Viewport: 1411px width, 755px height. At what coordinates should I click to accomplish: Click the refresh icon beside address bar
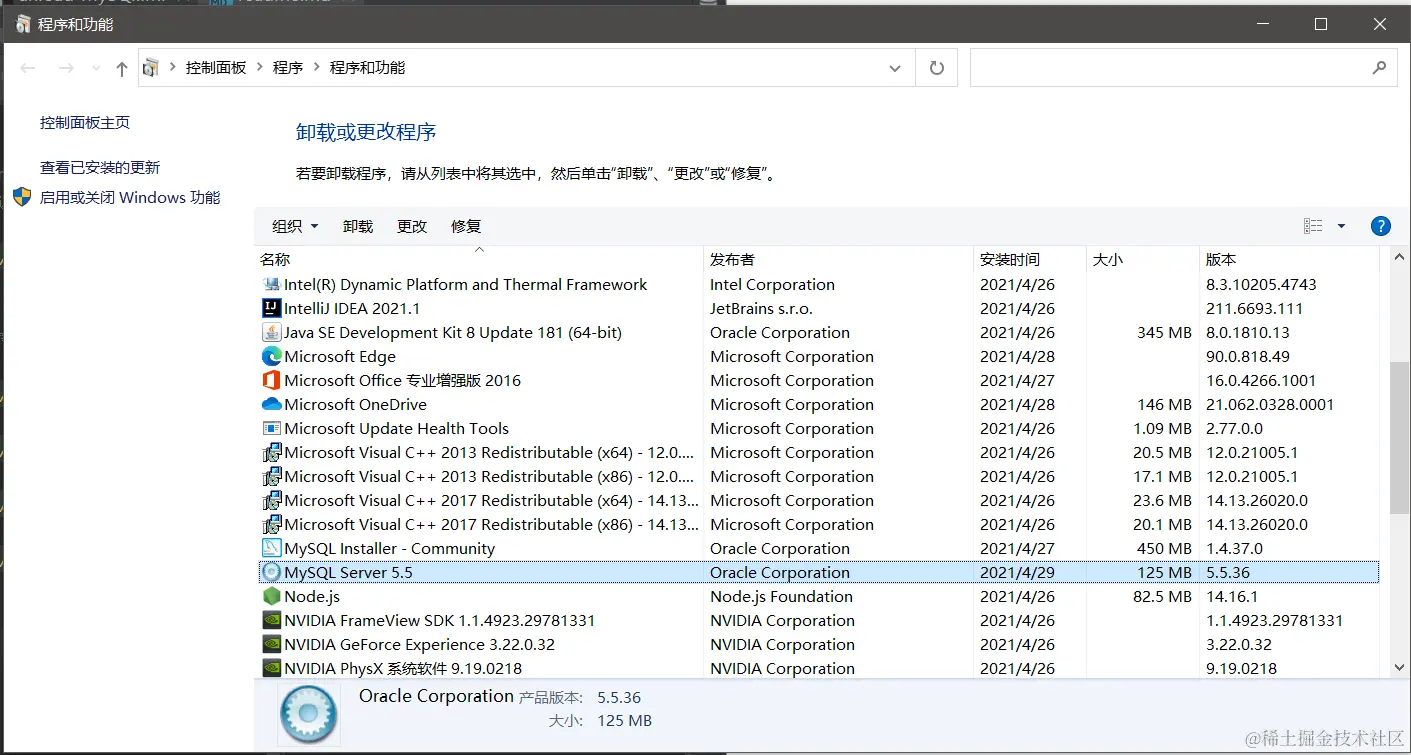(937, 68)
